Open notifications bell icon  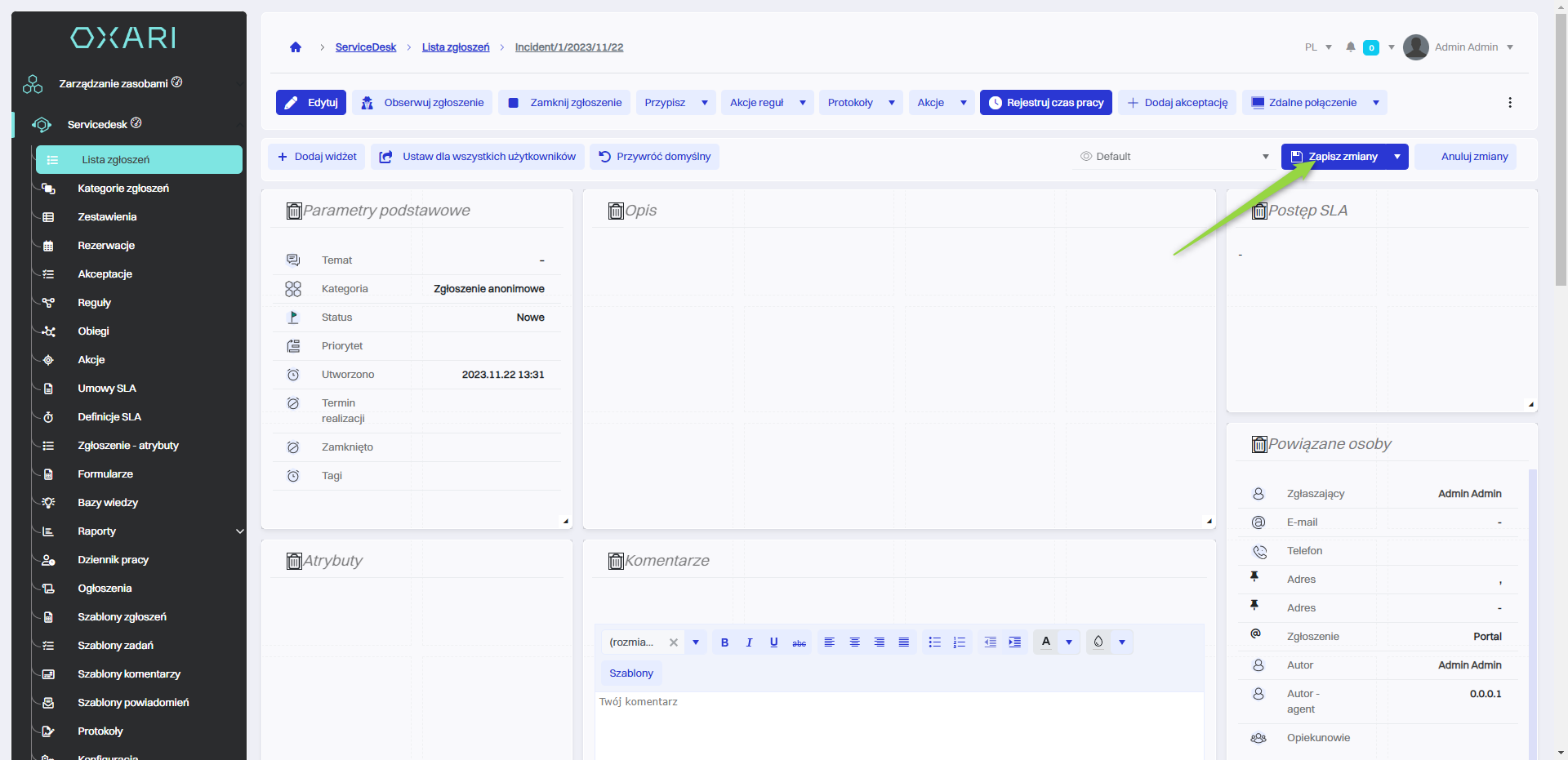point(1351,47)
